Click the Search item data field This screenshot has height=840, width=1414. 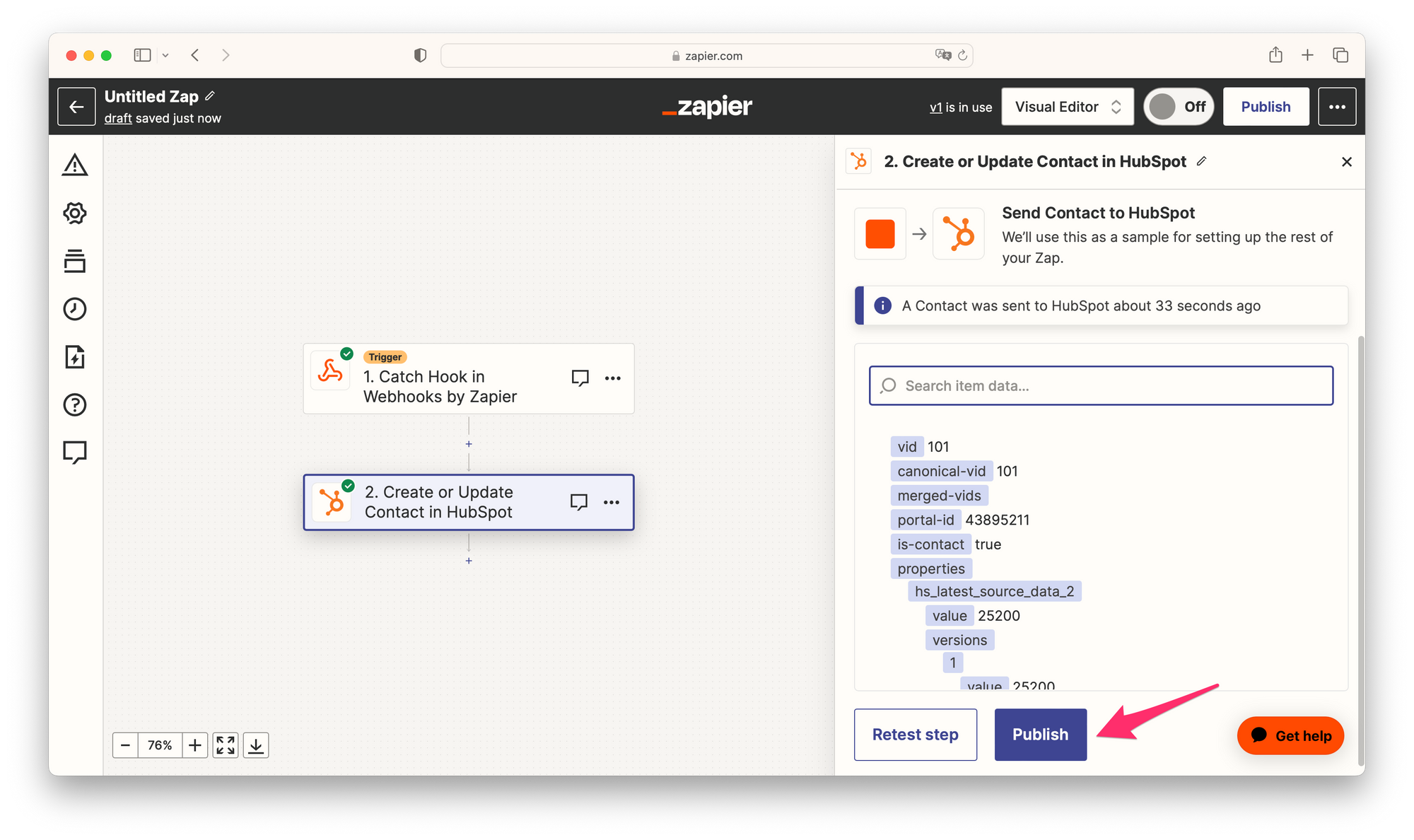(x=1101, y=385)
